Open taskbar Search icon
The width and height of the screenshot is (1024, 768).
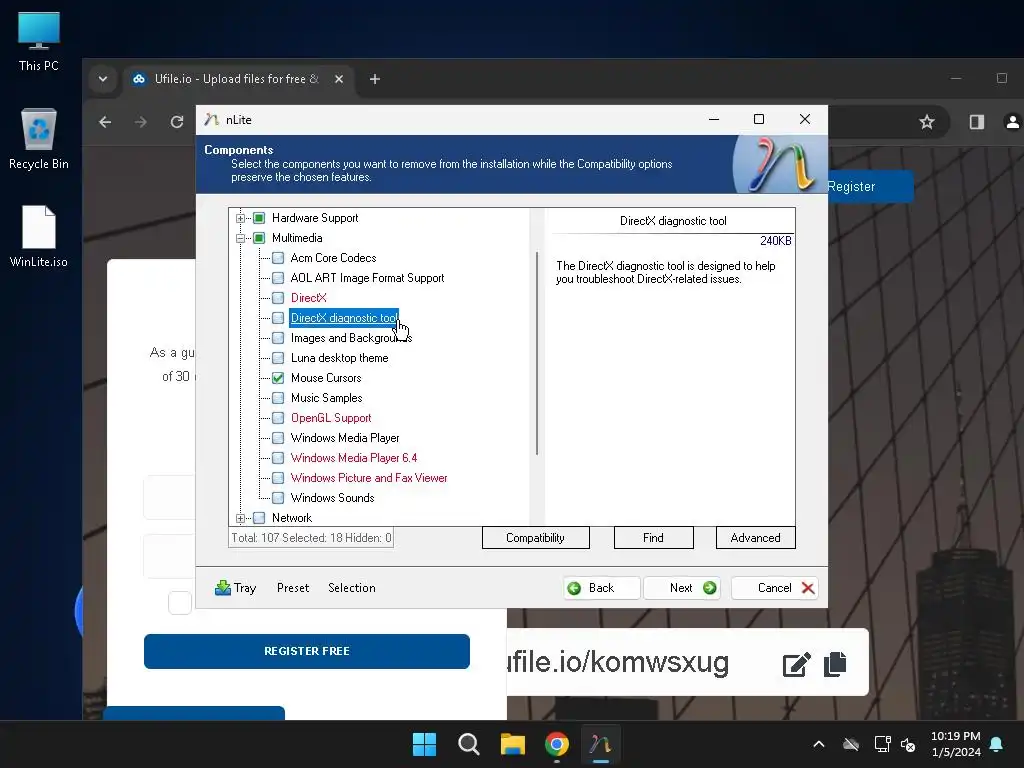(x=468, y=744)
